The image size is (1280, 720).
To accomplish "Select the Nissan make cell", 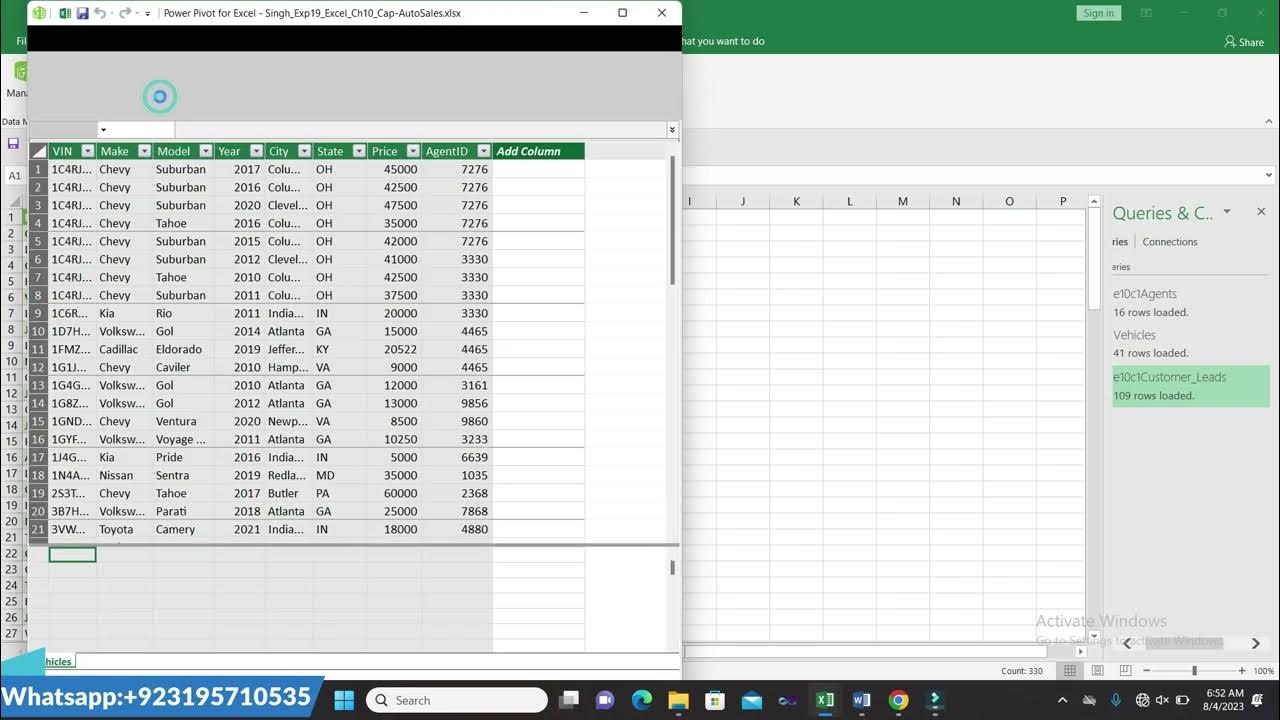I will pos(124,475).
